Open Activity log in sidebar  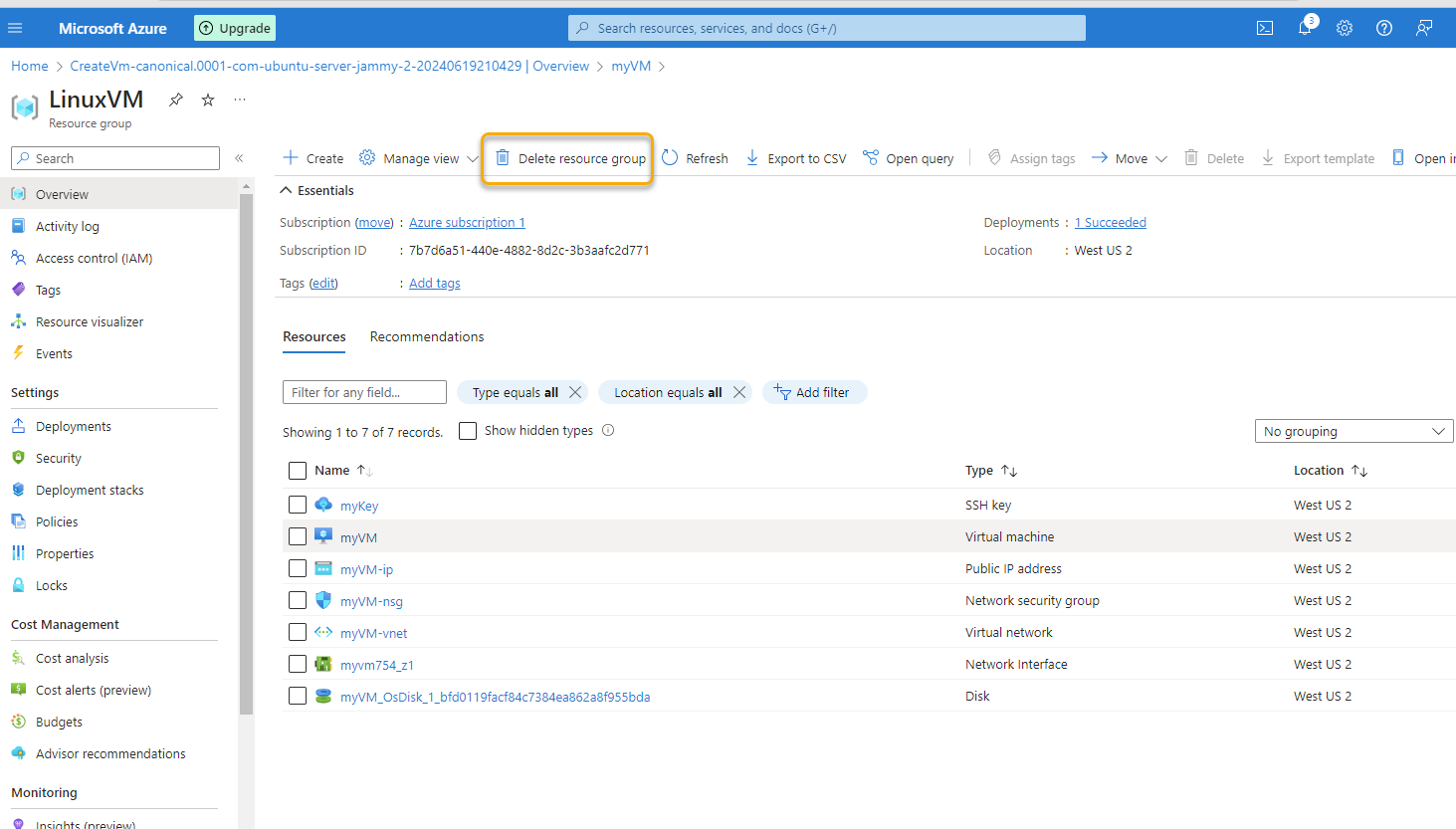click(x=68, y=226)
